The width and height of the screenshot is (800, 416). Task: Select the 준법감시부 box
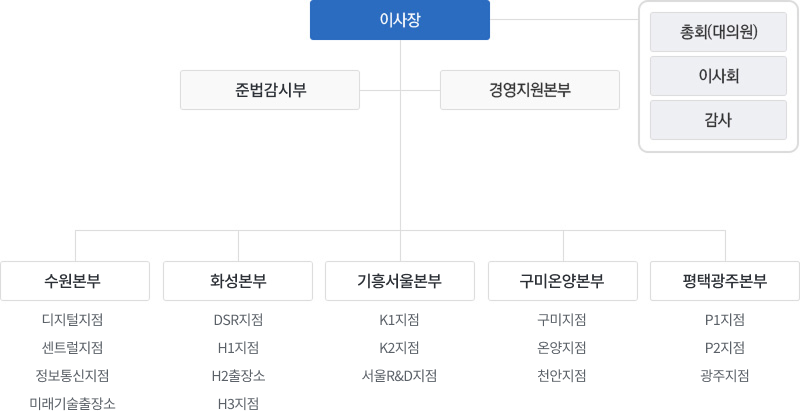[270, 90]
